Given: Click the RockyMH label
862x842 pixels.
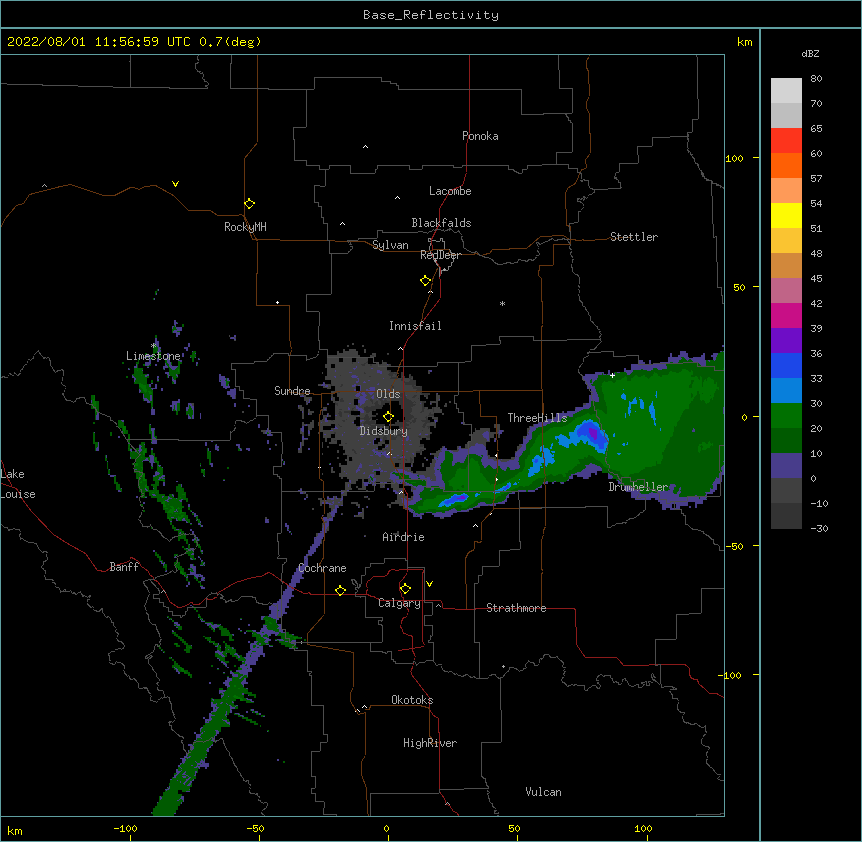Looking at the screenshot, I should point(245,227).
